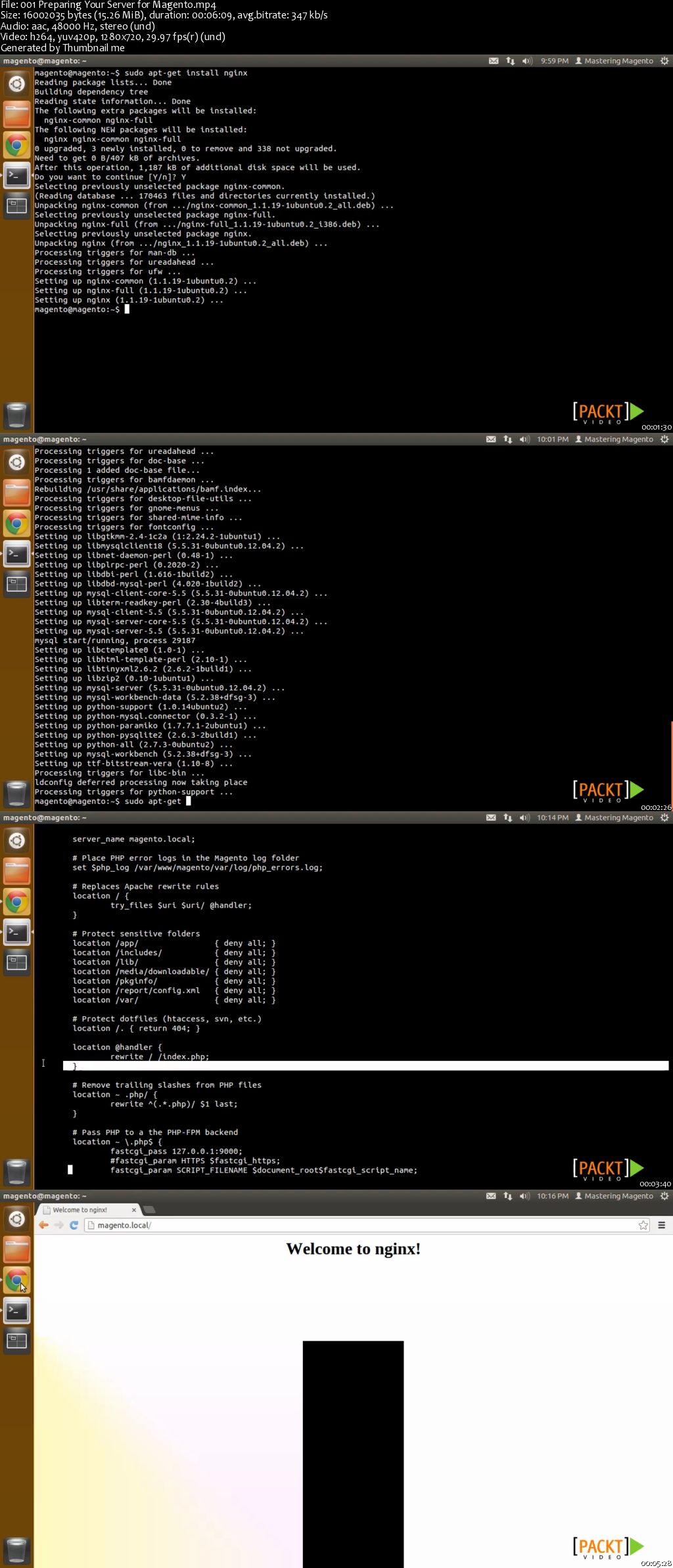The image size is (673, 1568).
Task: Open Dash home in the 10:16 PM frame
Action: pyautogui.click(x=16, y=1219)
